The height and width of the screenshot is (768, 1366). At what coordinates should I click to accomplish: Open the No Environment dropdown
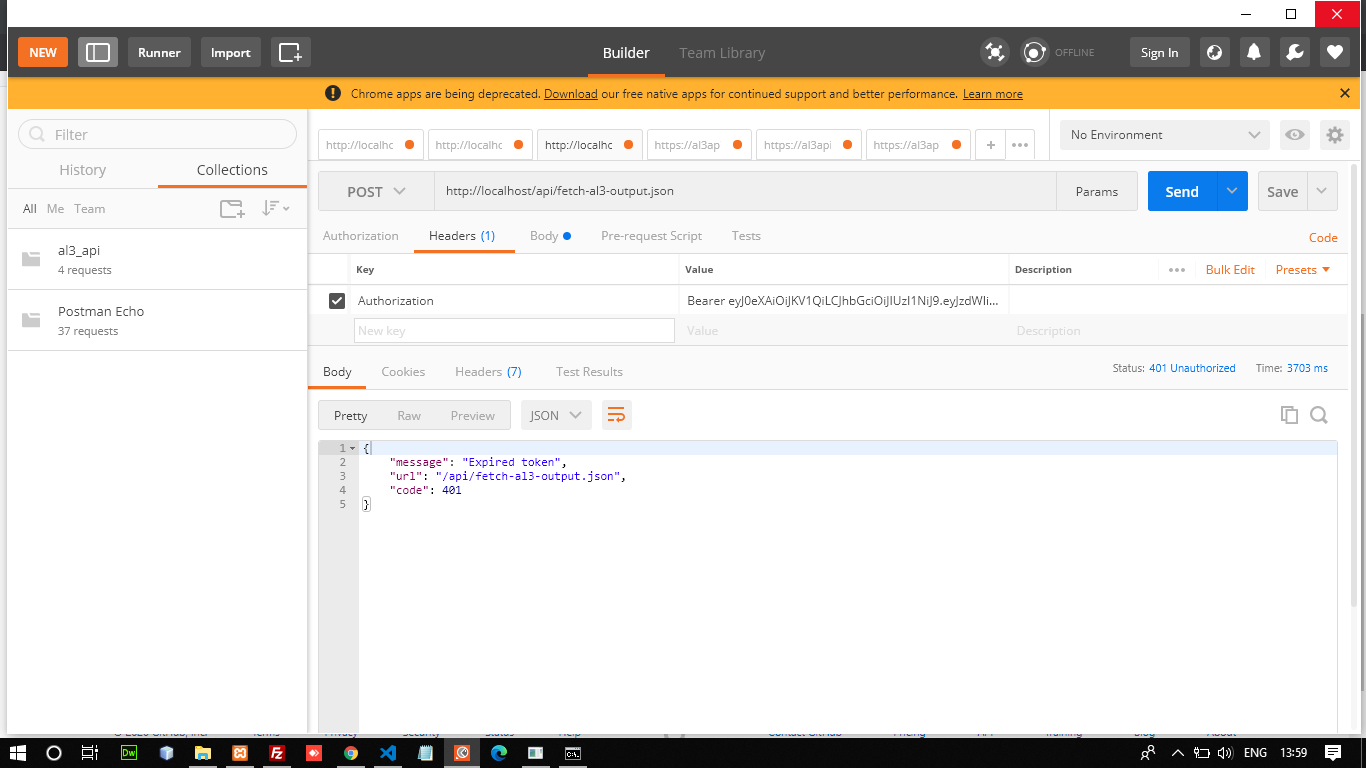1165,135
